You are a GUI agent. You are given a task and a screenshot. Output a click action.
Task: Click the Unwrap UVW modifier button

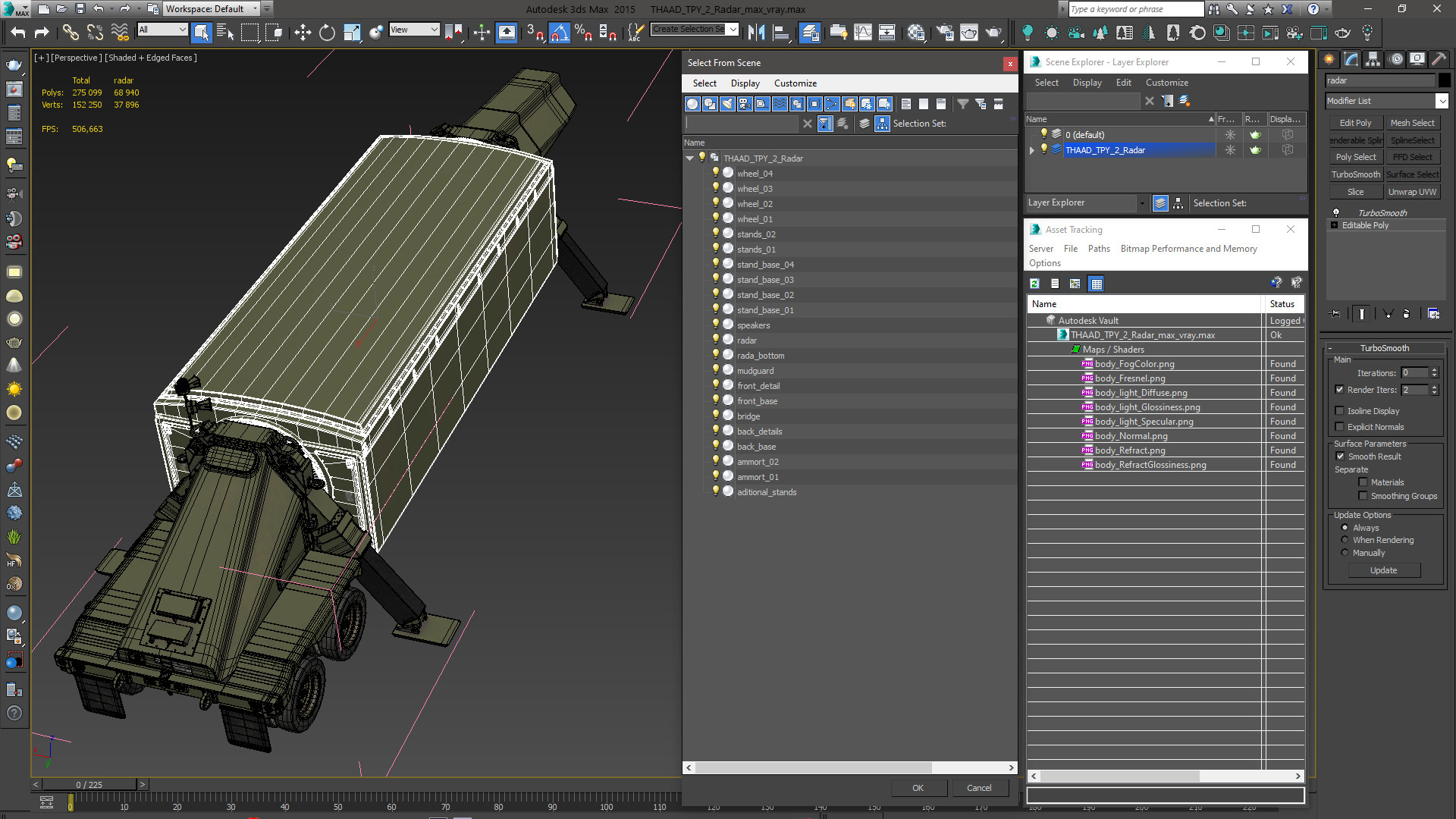[1412, 192]
